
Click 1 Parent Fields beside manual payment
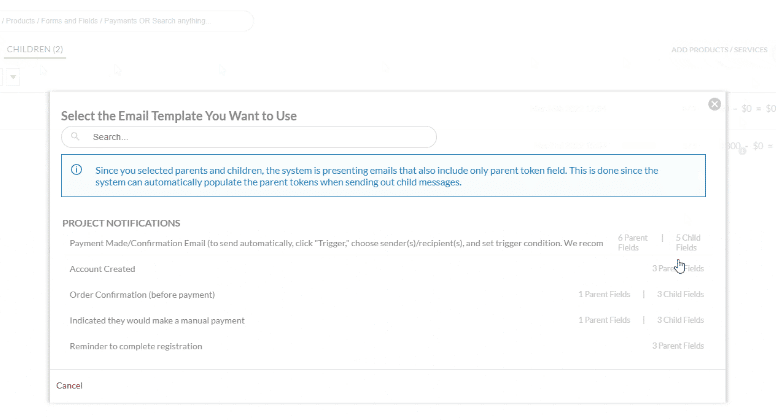coord(604,320)
